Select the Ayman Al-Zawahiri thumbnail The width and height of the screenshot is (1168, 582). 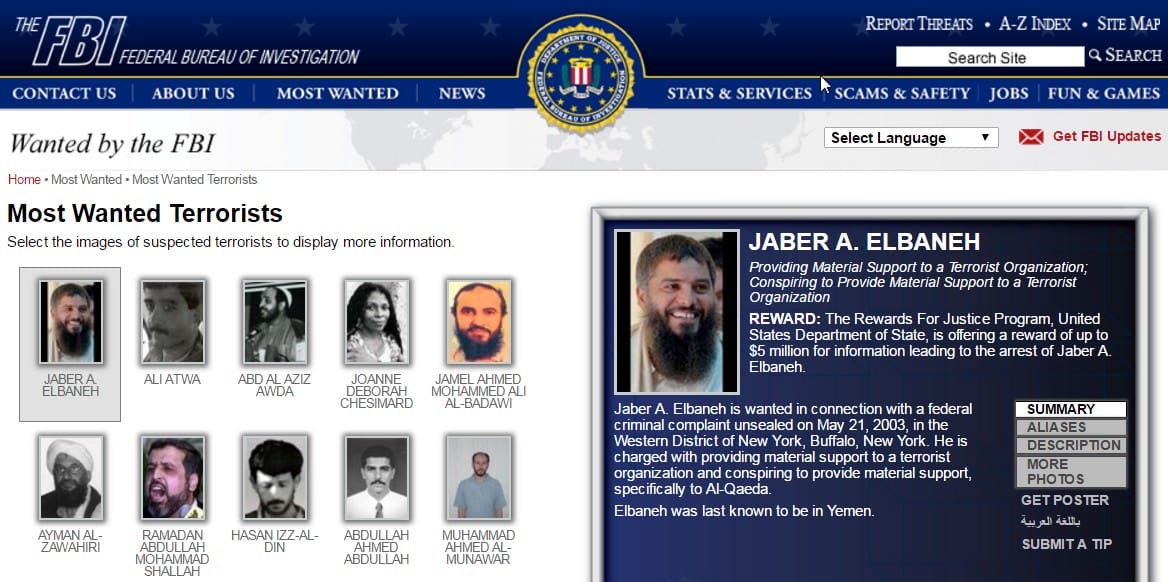[71, 477]
